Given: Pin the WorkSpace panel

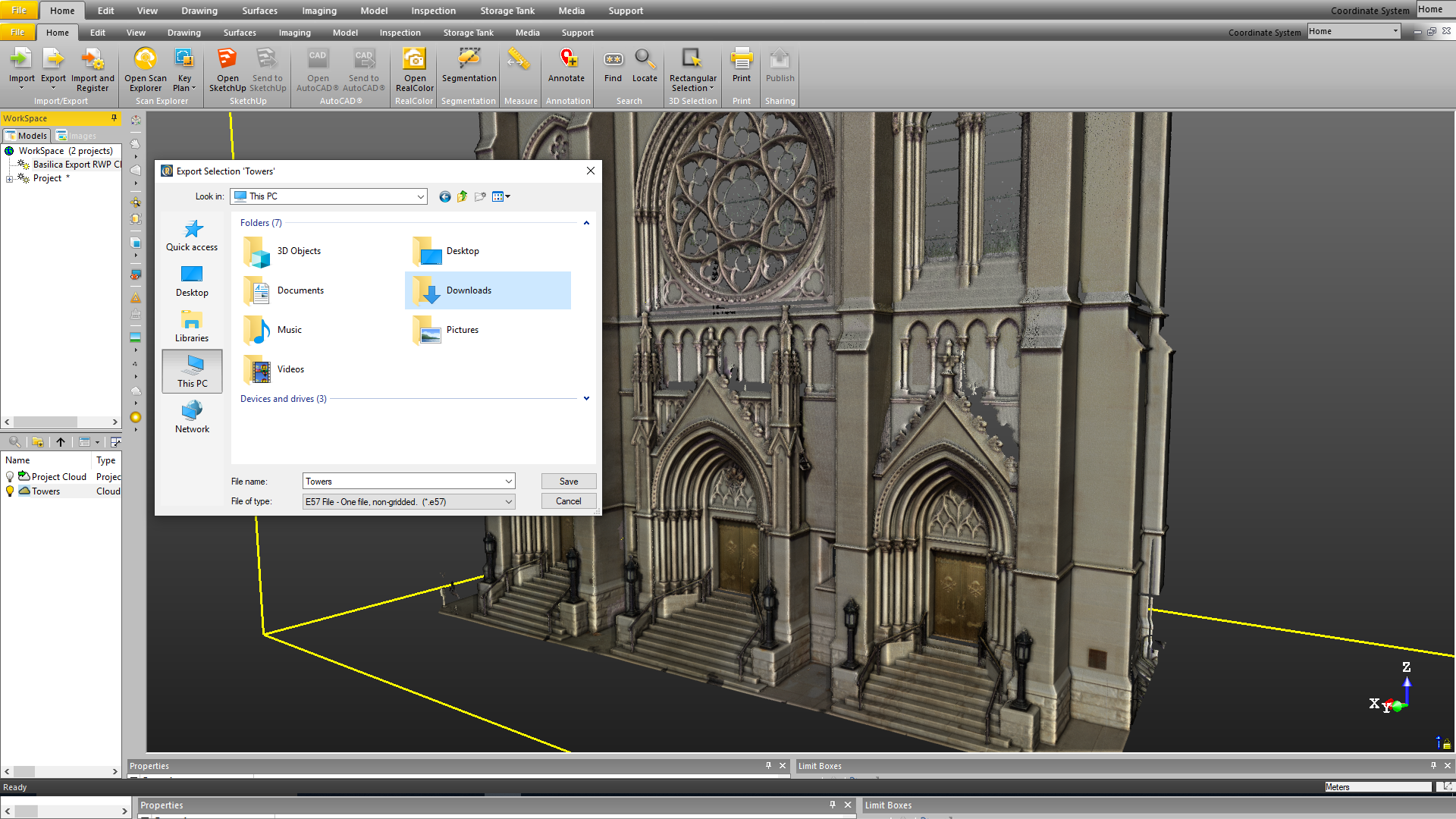Looking at the screenshot, I should point(114,118).
